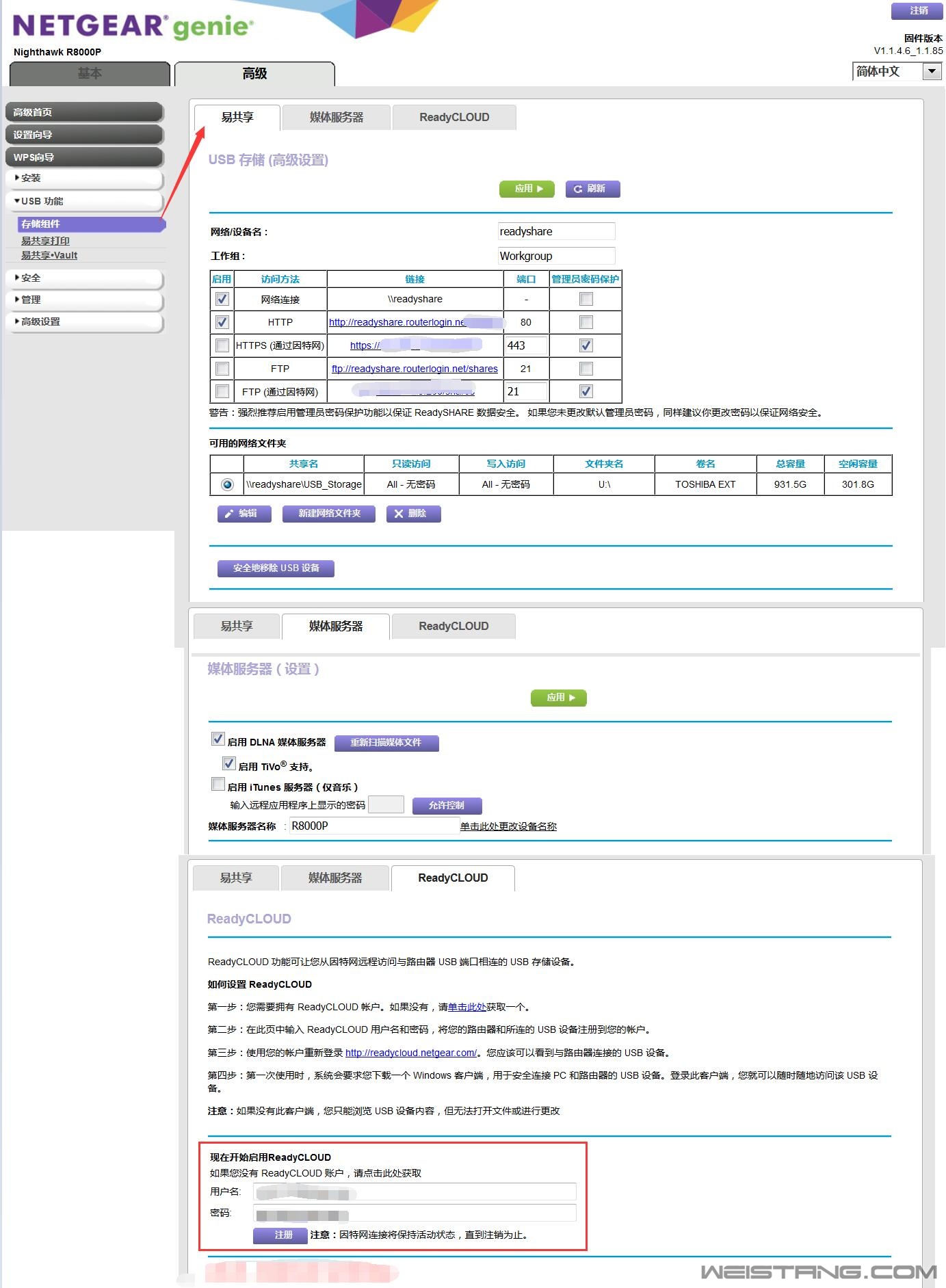Select the bottom section's 易共享 tab
The height and width of the screenshot is (1288, 946).
tap(236, 878)
